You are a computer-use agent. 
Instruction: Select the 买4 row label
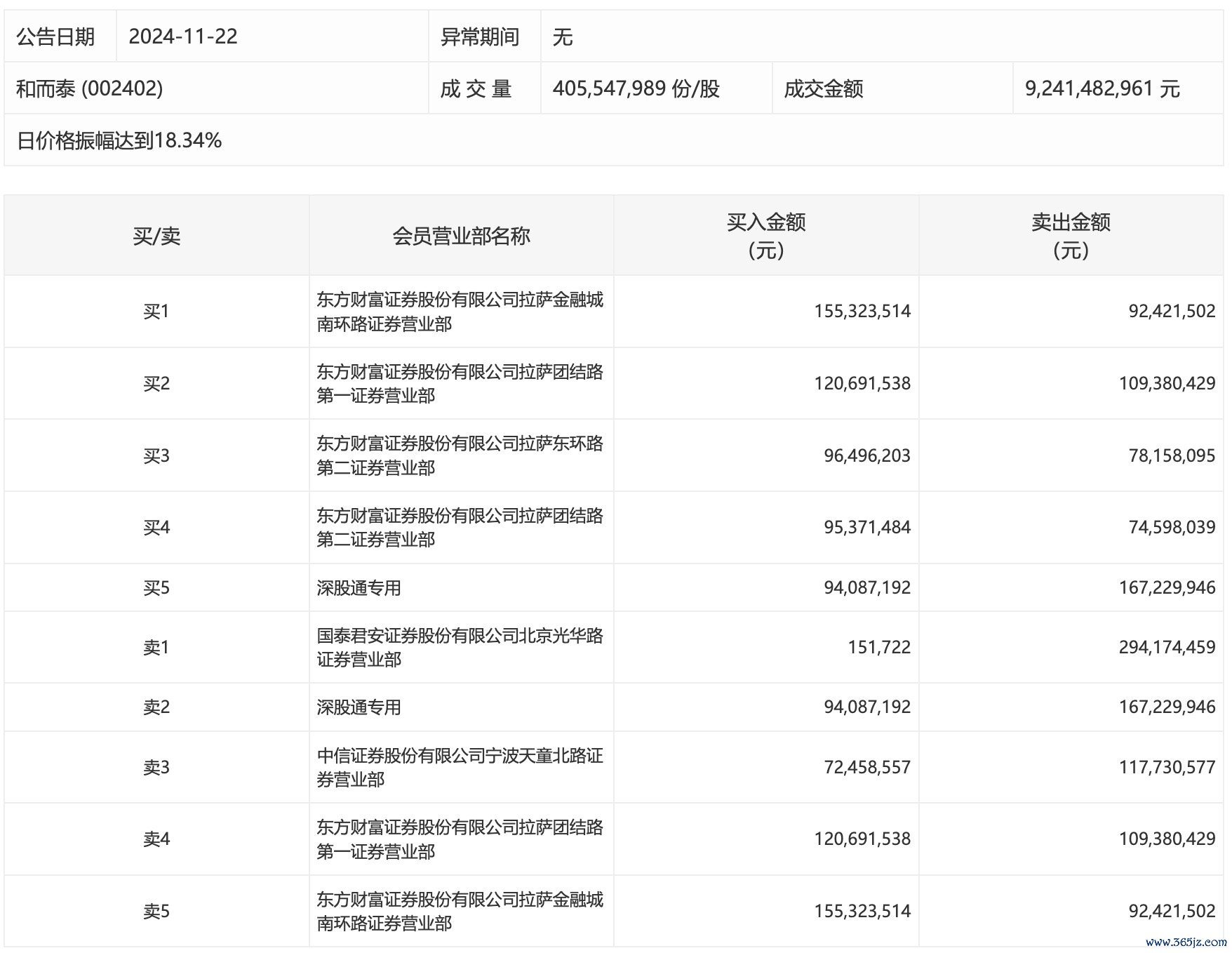click(156, 527)
